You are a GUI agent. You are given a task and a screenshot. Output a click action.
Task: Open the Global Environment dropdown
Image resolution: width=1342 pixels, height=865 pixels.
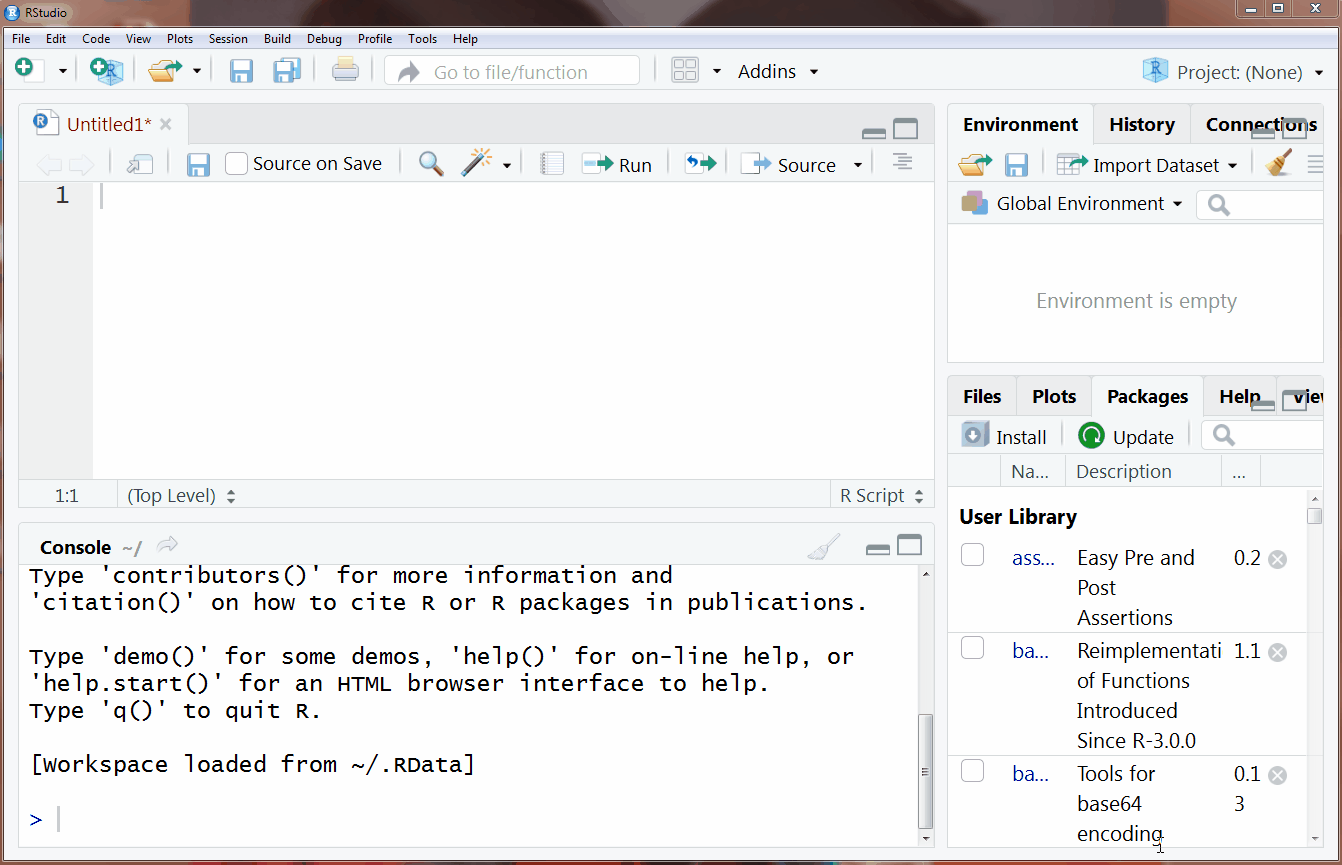coord(1072,203)
